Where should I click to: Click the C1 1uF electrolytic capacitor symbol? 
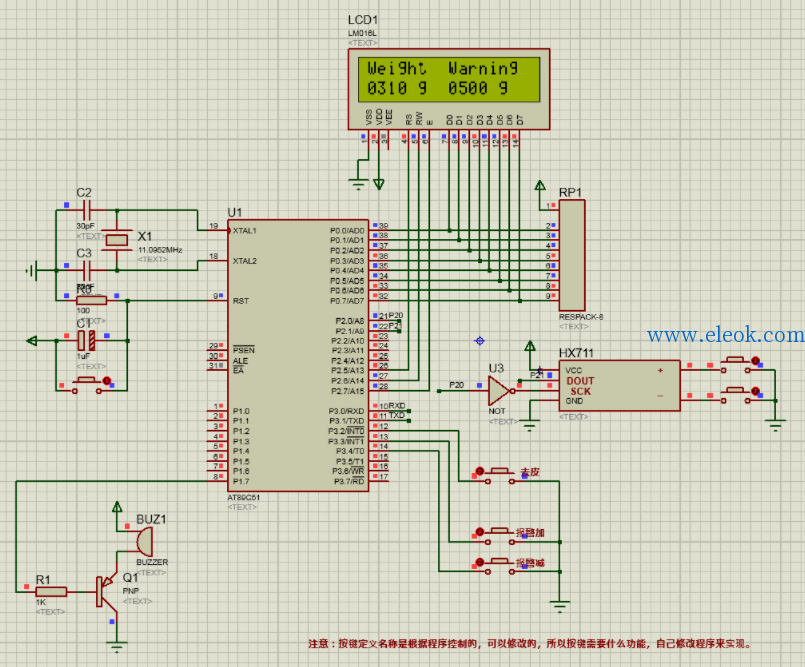pos(86,340)
